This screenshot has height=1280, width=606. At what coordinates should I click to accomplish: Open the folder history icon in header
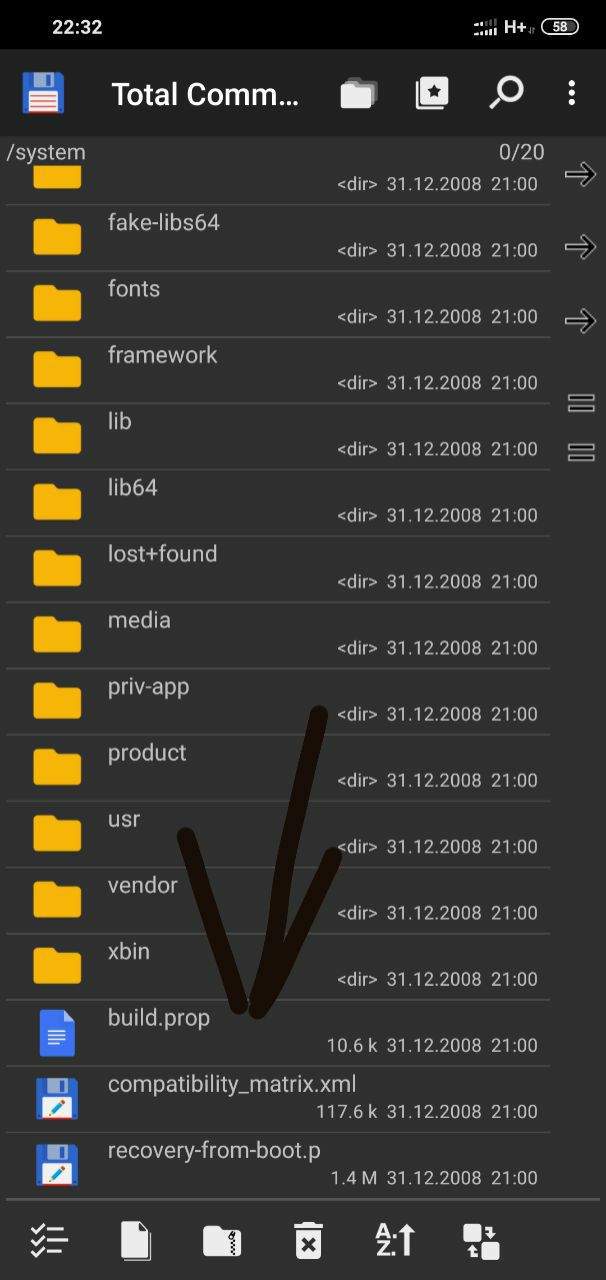coord(358,94)
